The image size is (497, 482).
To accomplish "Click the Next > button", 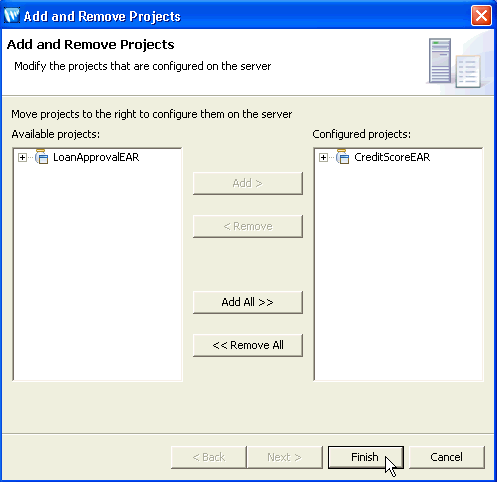I will (285, 457).
